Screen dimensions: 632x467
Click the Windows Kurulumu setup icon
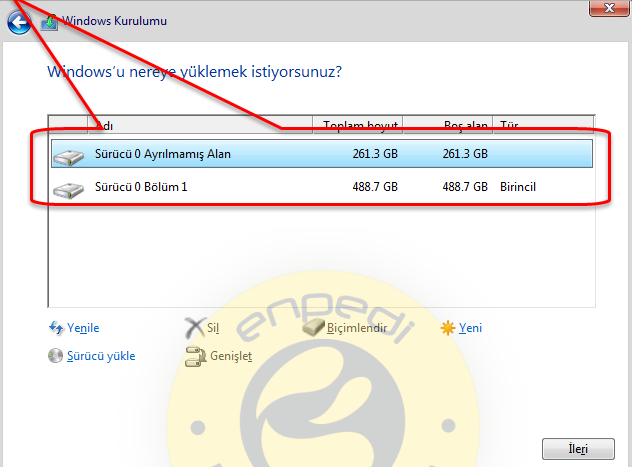click(x=49, y=22)
